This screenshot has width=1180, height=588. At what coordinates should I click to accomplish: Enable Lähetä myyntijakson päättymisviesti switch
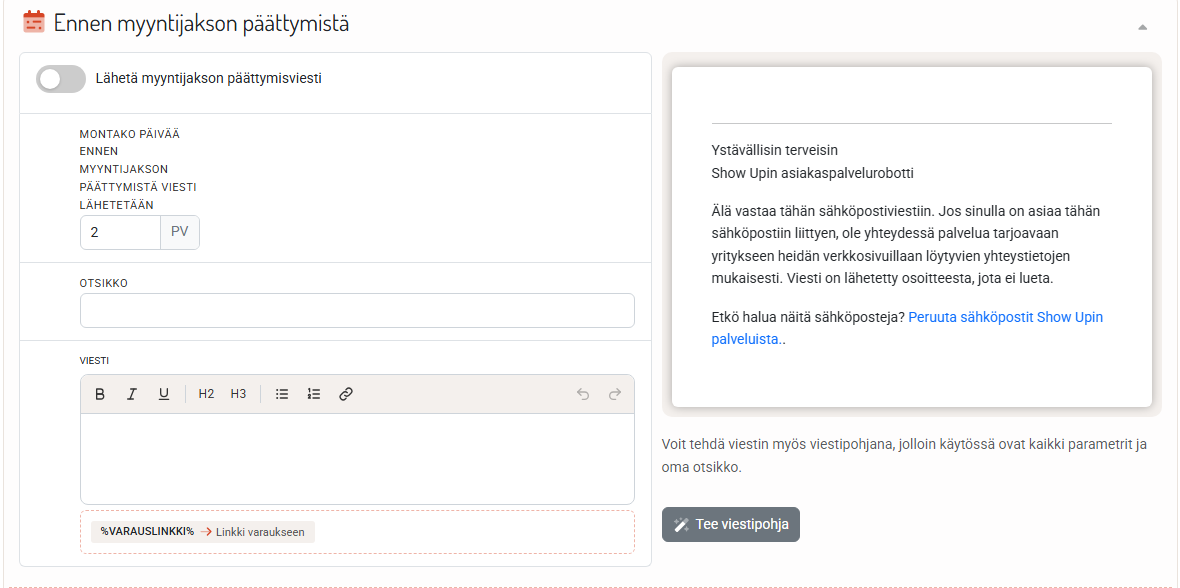click(61, 79)
